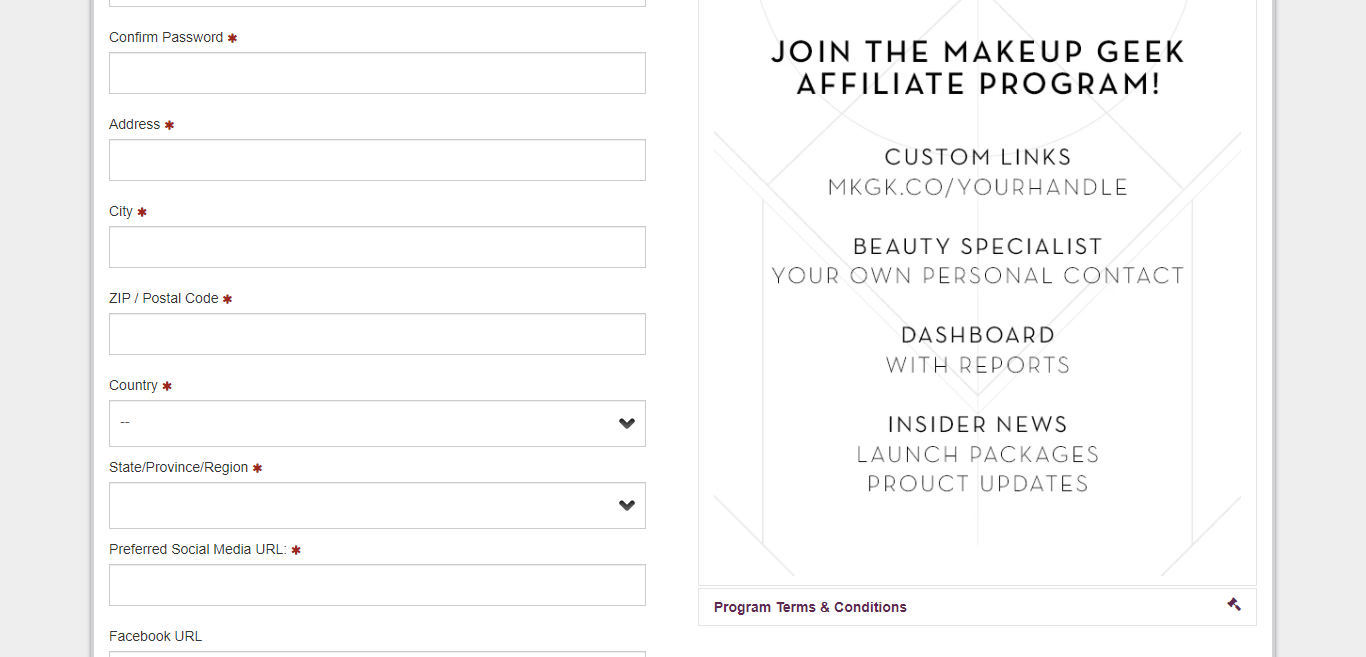Click the State/Province/Region label text
Viewport: 1366px width, 657px height.
(178, 467)
